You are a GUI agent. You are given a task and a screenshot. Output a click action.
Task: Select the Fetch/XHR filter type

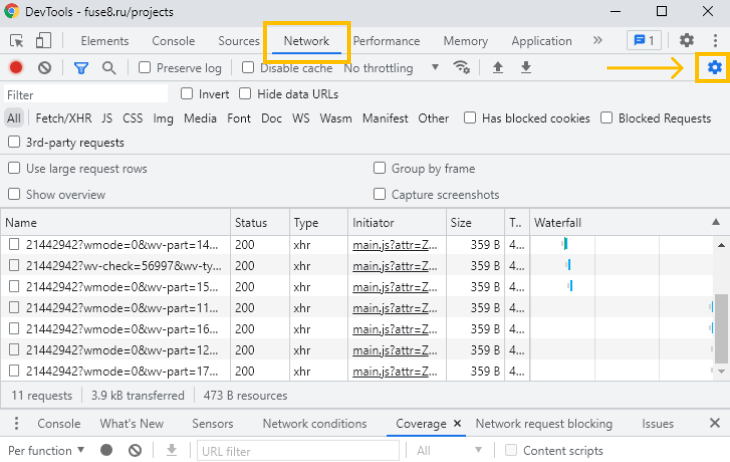(x=64, y=118)
